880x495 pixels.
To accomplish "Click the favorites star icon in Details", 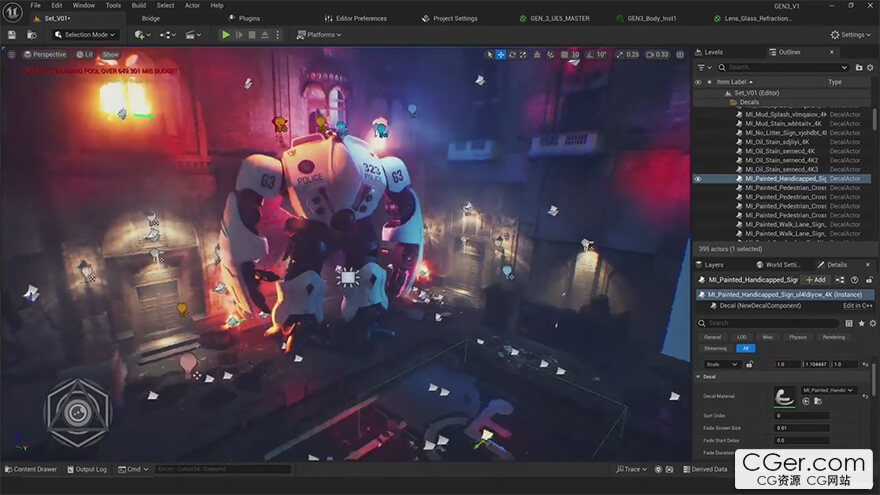I will tap(861, 323).
